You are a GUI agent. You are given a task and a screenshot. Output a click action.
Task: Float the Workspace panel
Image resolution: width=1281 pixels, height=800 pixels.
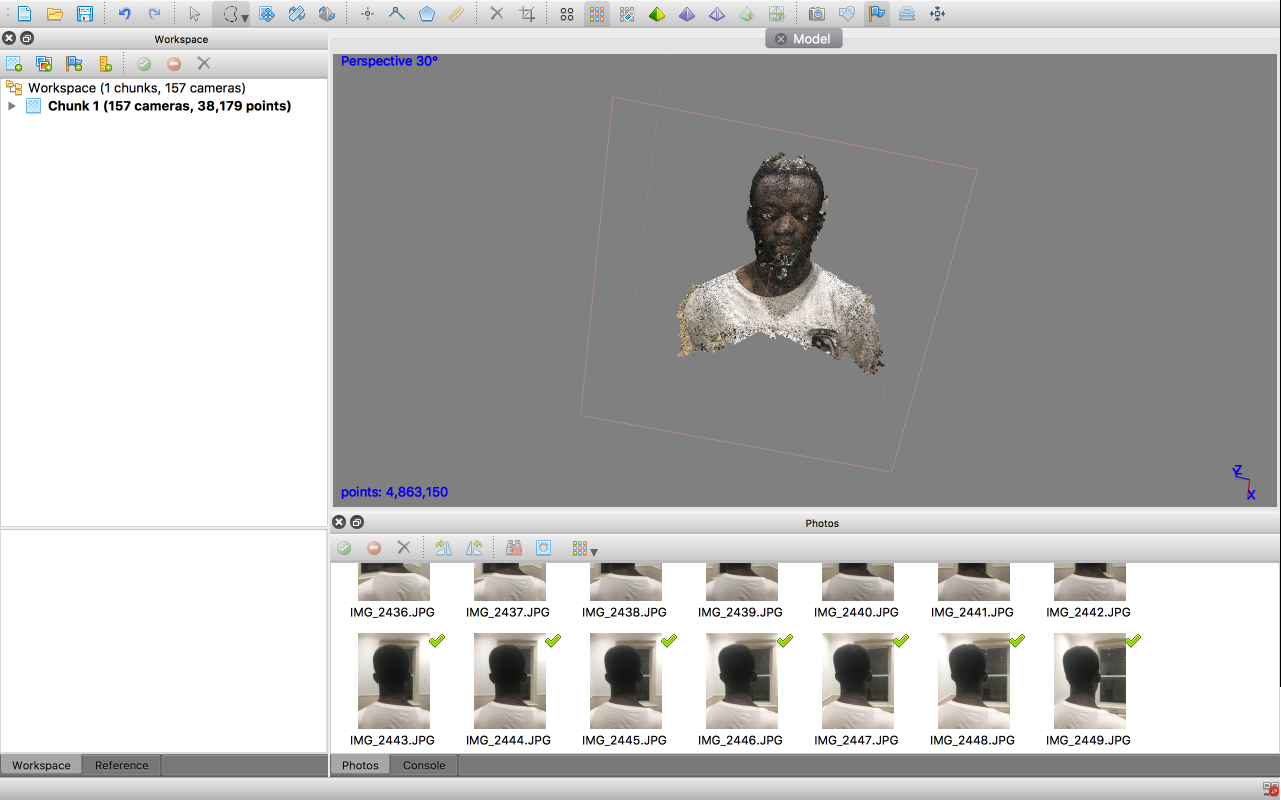[27, 39]
